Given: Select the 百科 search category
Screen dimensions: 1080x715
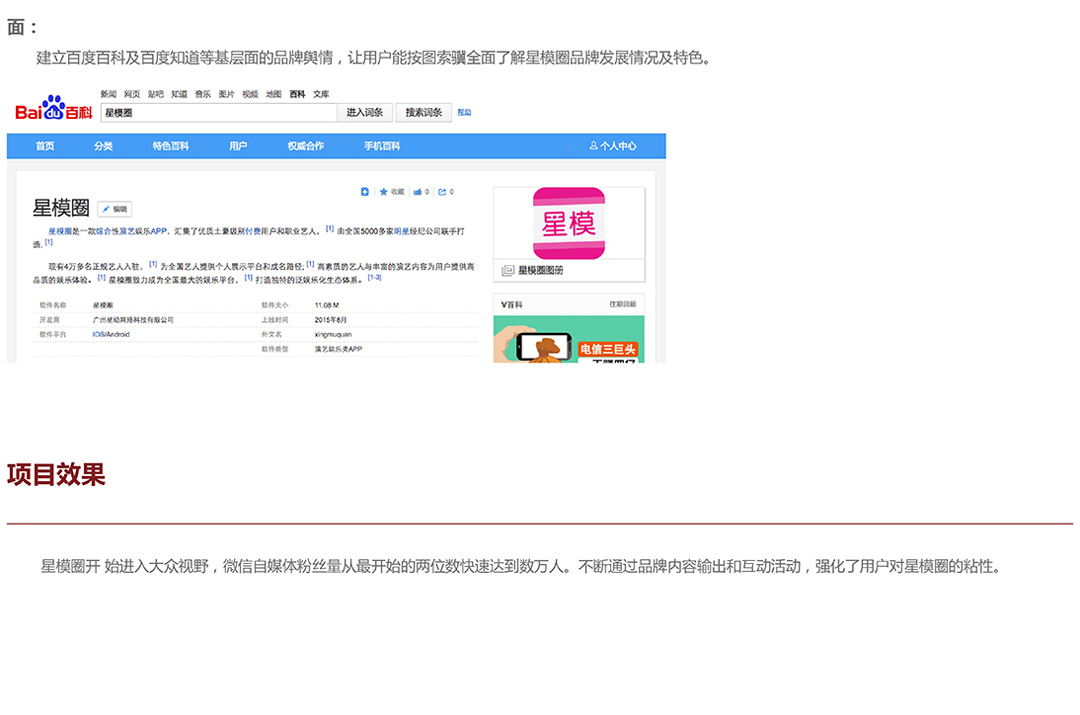Looking at the screenshot, I should click(298, 94).
